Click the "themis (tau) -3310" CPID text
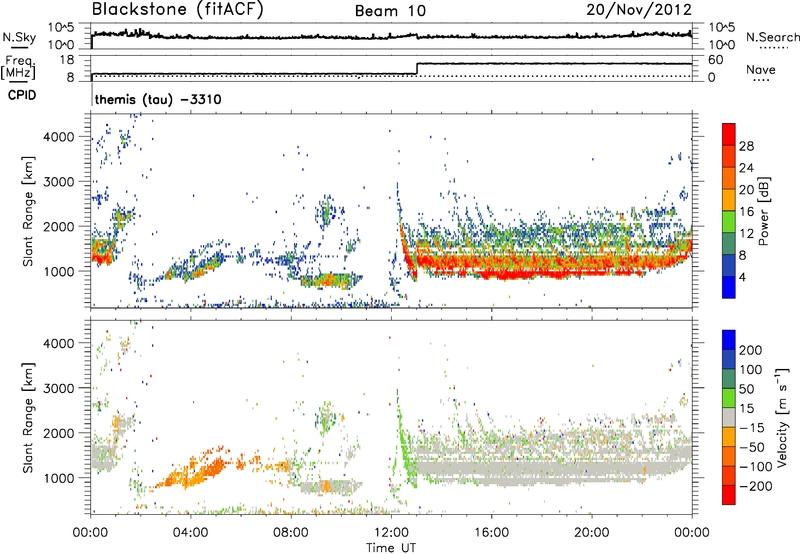 coord(158,99)
